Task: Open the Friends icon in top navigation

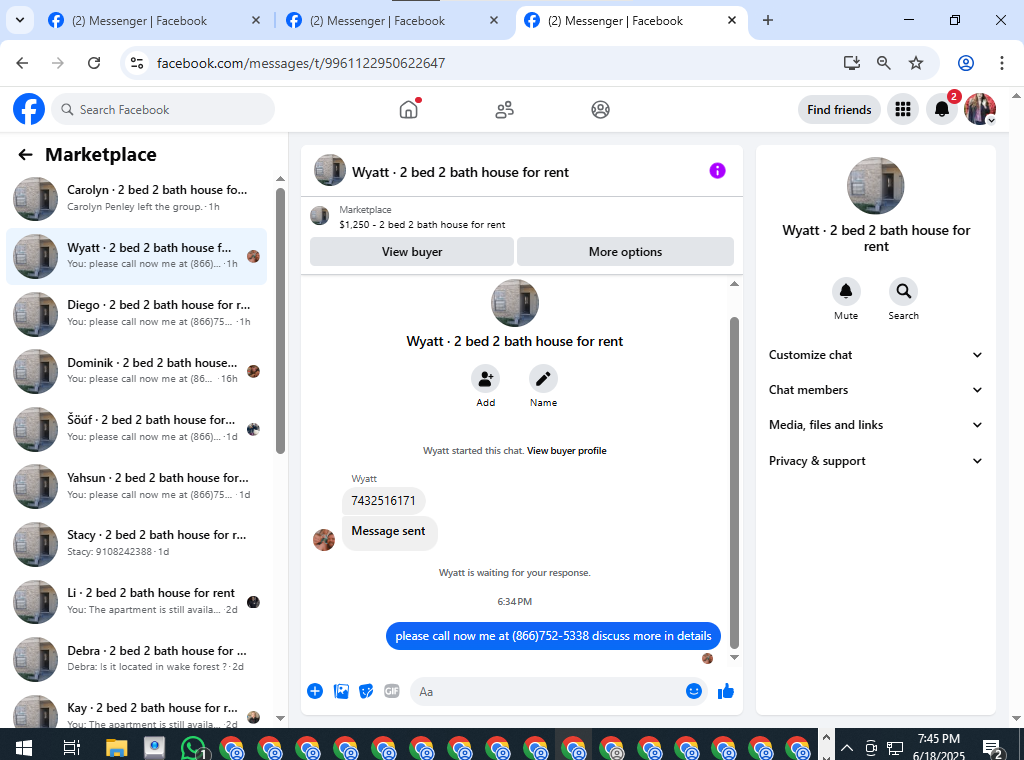Action: (x=504, y=110)
